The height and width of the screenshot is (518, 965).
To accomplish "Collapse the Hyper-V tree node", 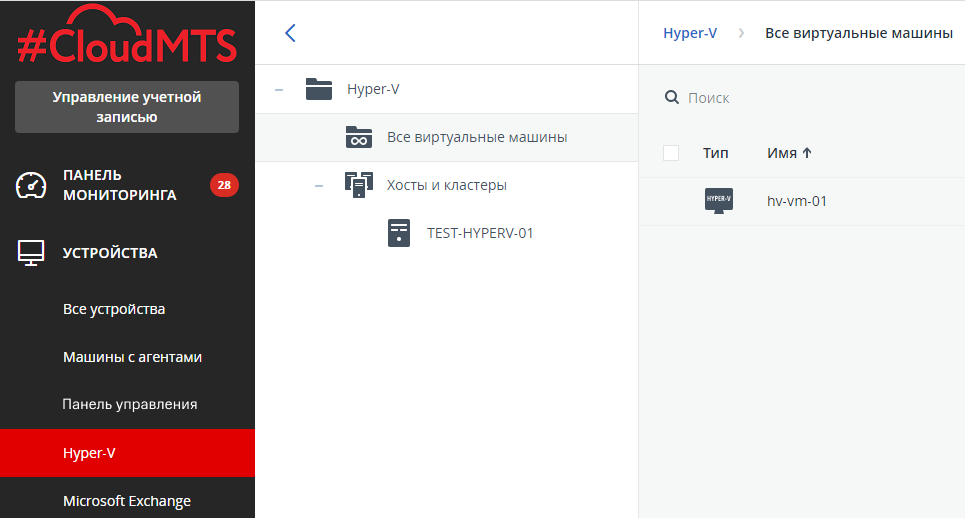I will 279,89.
